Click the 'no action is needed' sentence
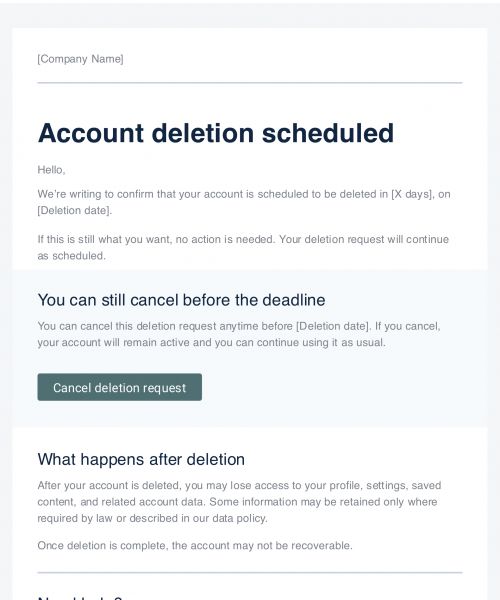The width and height of the screenshot is (500, 600). (x=156, y=239)
